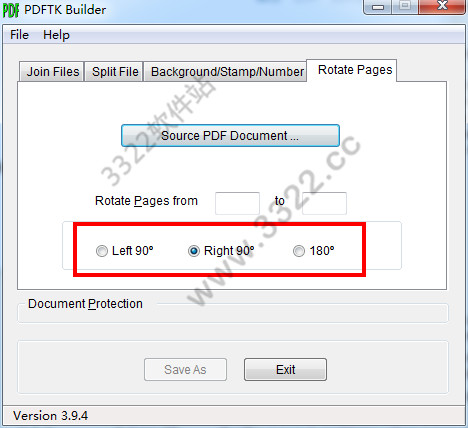Click the Document Protection group label
This screenshot has height=428, width=468.
click(85, 304)
